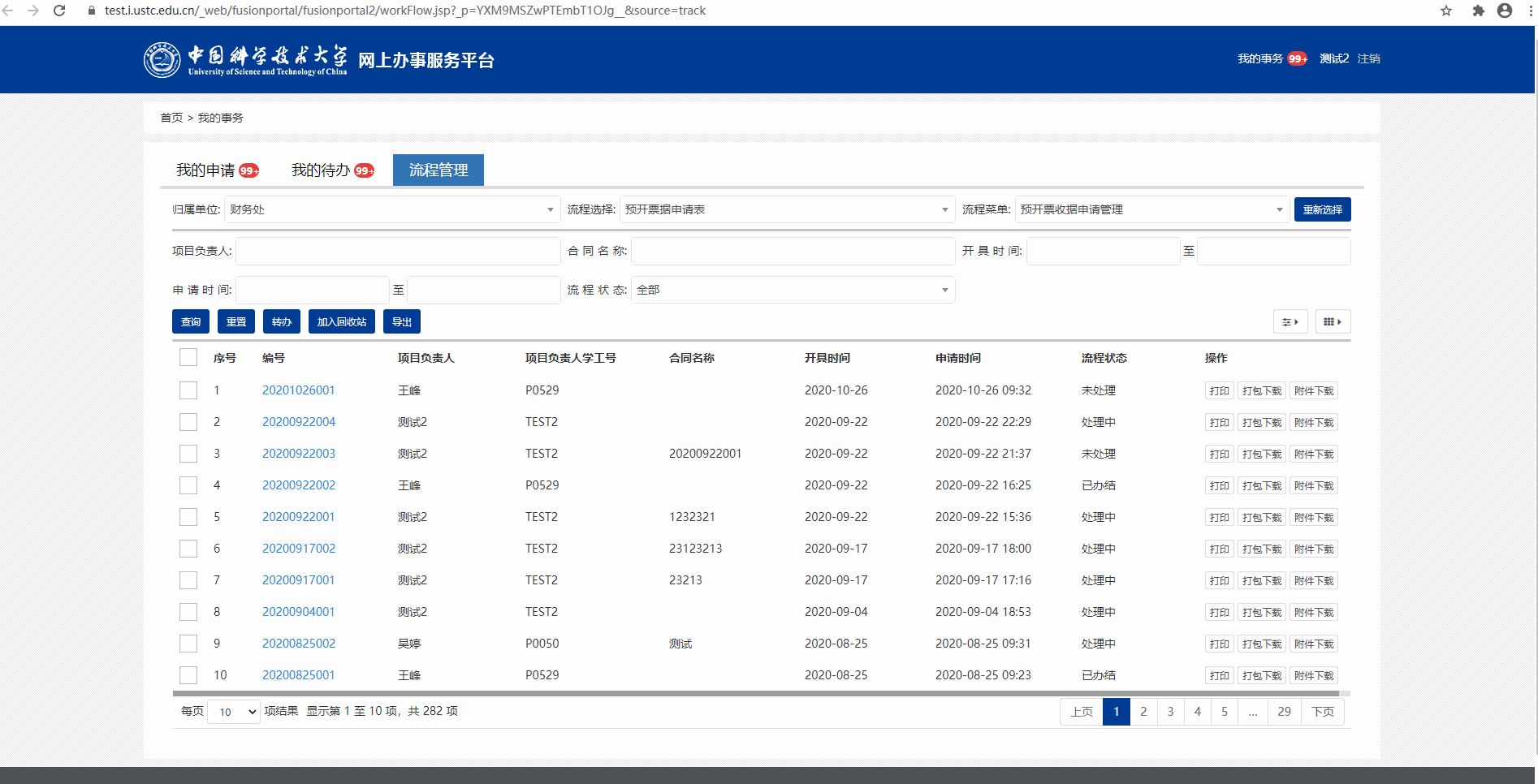Open the filter settings toggle icon
This screenshot has width=1538, height=784.
click(x=1290, y=322)
